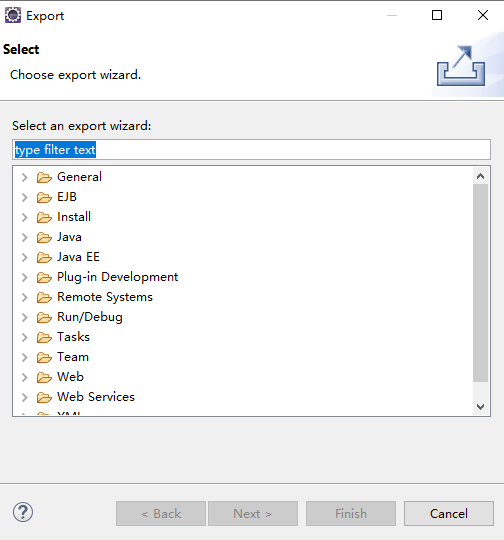The image size is (504, 540).
Task: Click the Next button
Action: point(253,513)
